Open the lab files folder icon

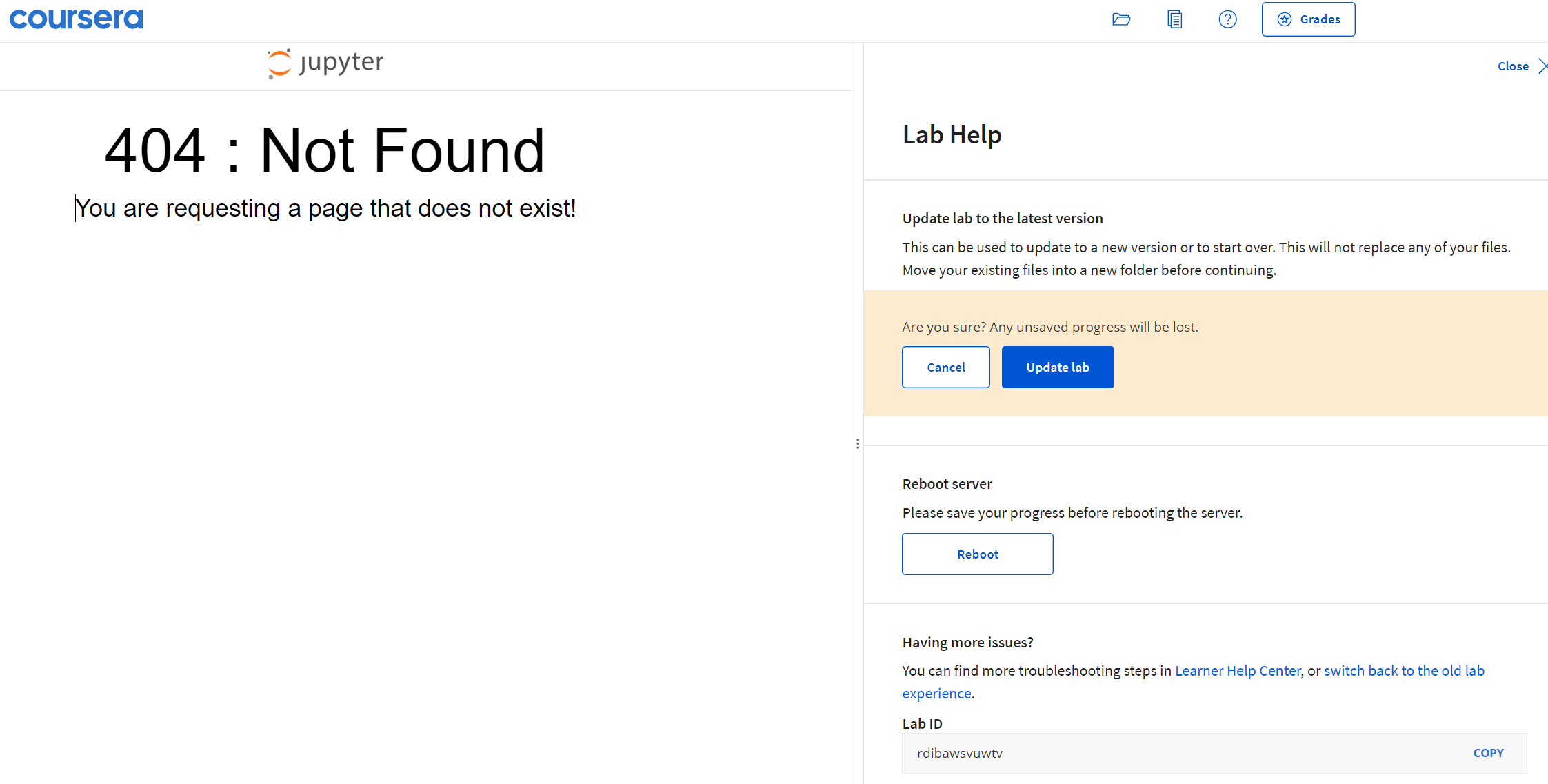pyautogui.click(x=1121, y=19)
